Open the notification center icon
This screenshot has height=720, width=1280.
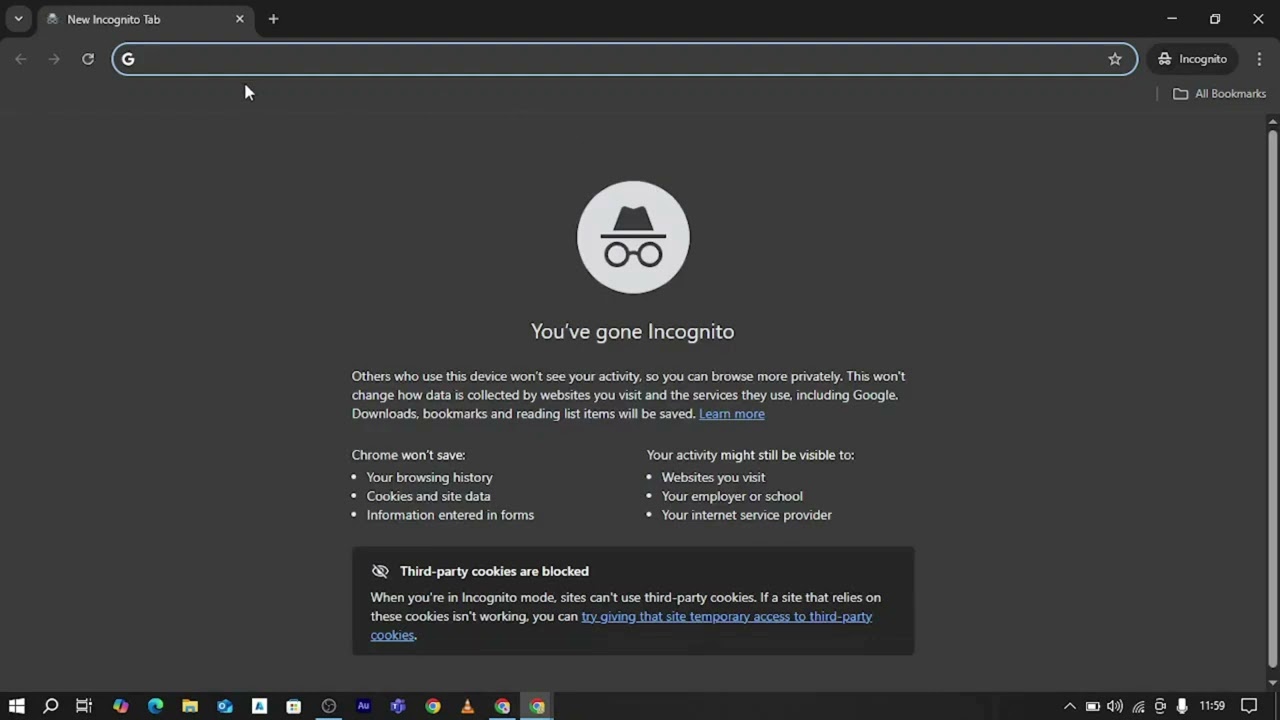click(1249, 706)
